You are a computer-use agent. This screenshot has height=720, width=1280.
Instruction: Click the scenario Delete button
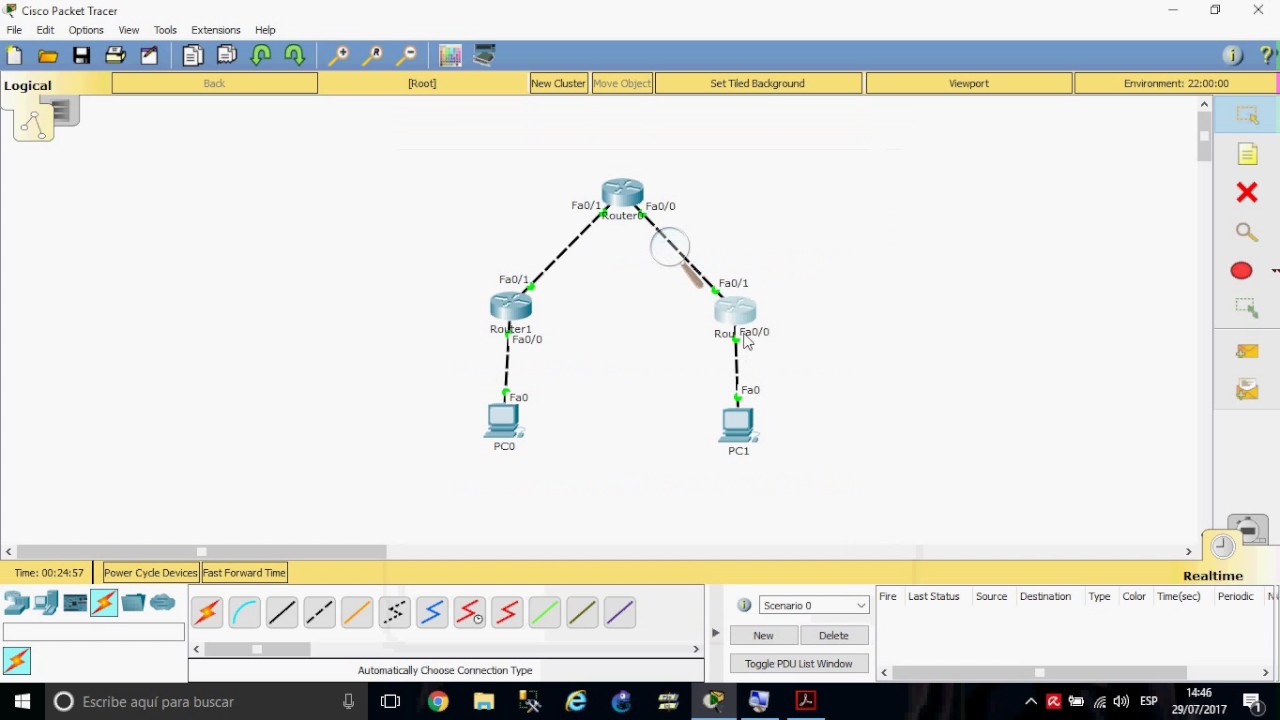coord(833,635)
